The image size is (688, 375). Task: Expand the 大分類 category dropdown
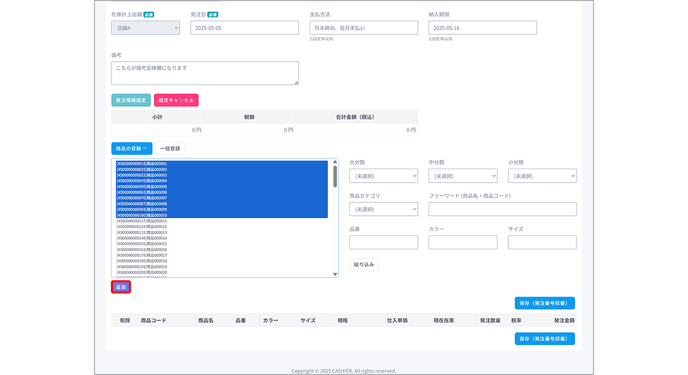(x=383, y=176)
